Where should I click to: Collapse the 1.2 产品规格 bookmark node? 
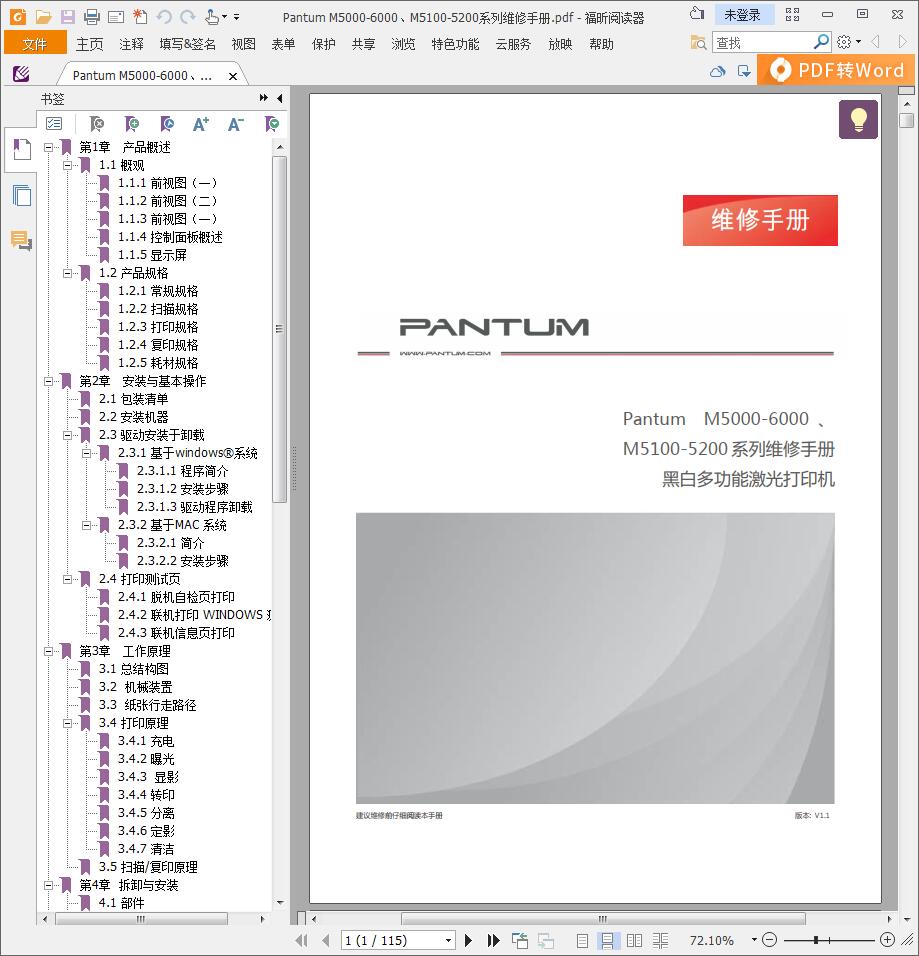pyautogui.click(x=67, y=273)
